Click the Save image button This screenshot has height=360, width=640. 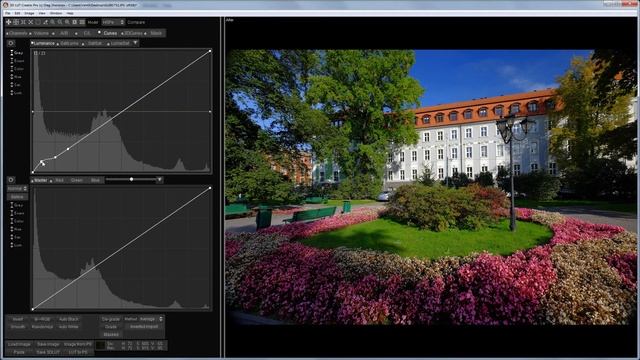[x=48, y=344]
